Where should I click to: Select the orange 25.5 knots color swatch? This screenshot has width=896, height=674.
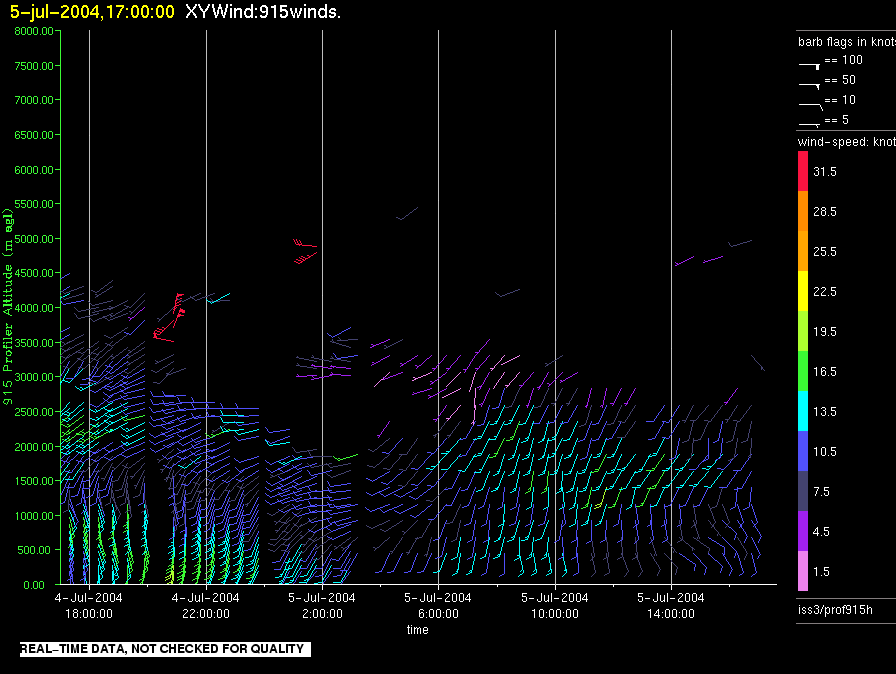[803, 251]
